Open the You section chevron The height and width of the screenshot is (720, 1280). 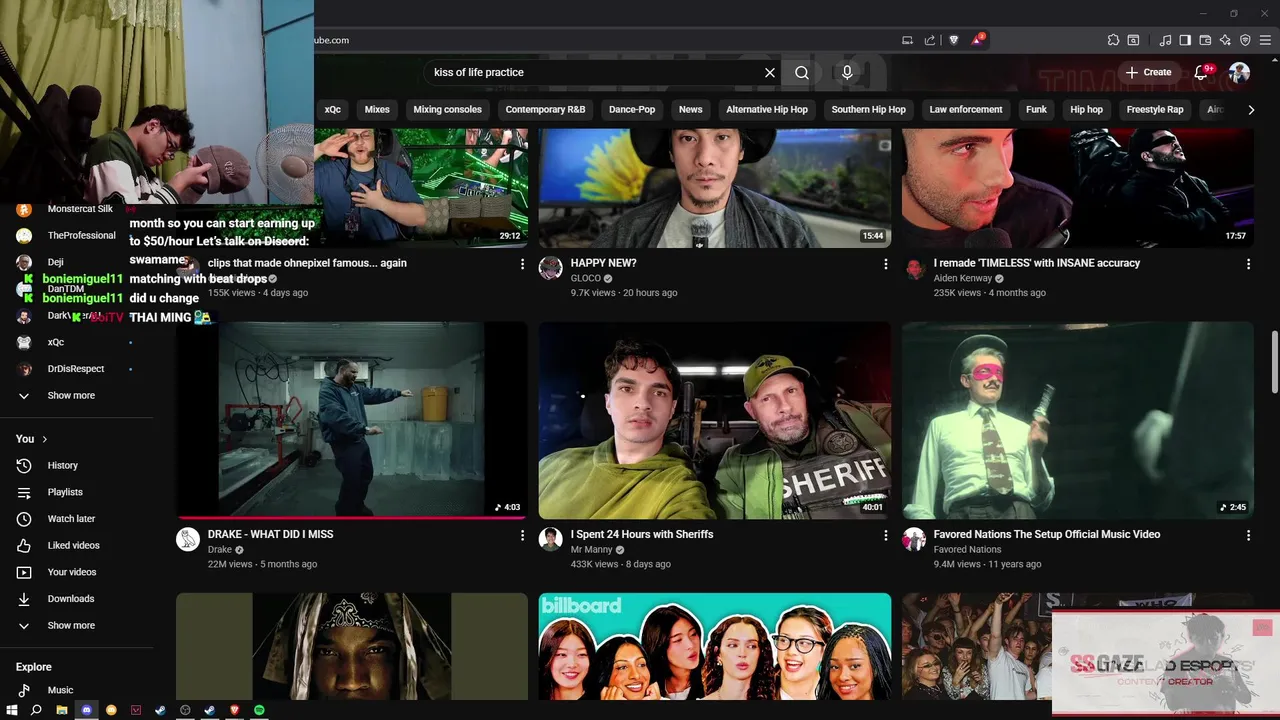click(x=45, y=439)
